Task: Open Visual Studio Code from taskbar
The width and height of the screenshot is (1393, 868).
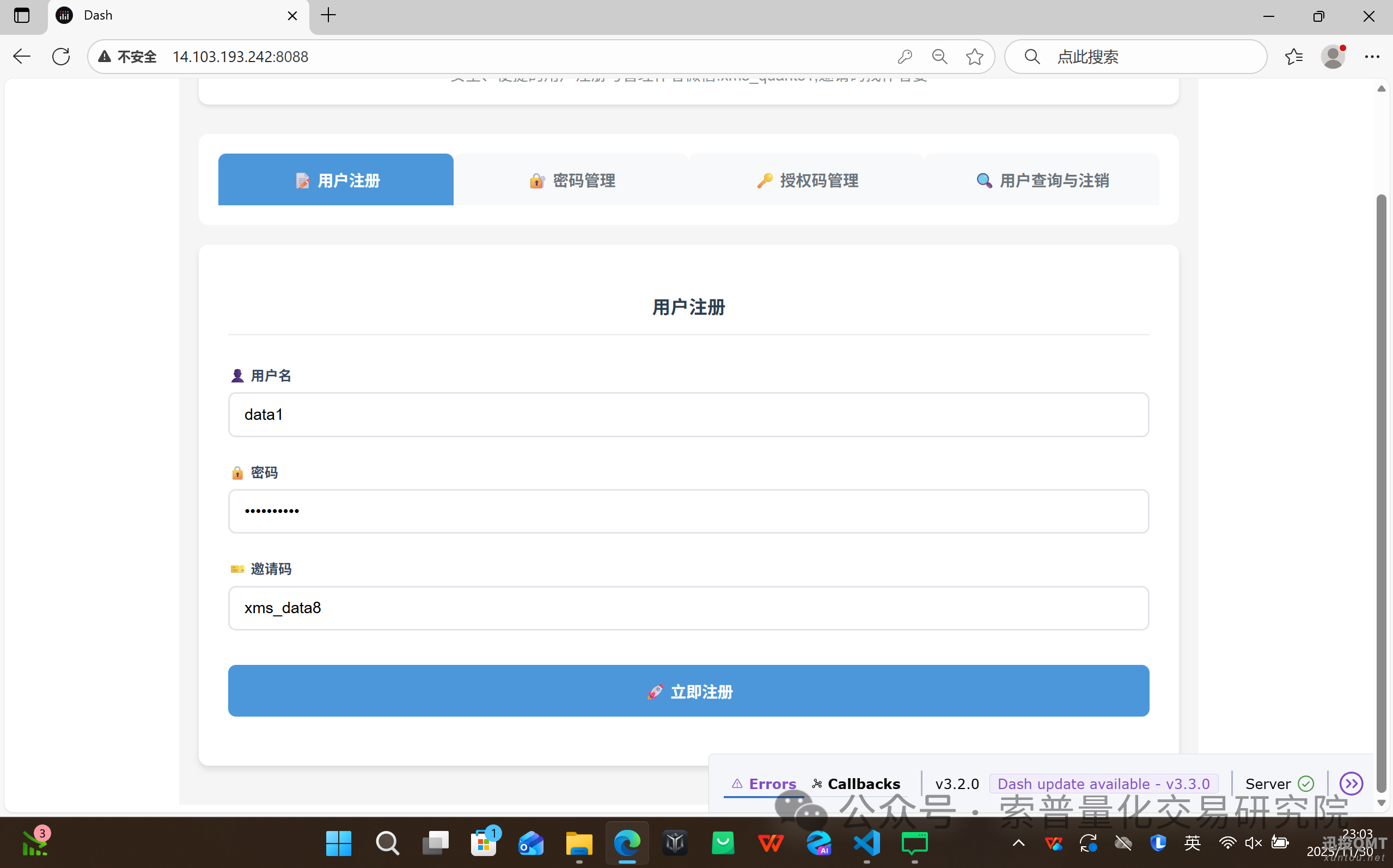Action: [867, 843]
